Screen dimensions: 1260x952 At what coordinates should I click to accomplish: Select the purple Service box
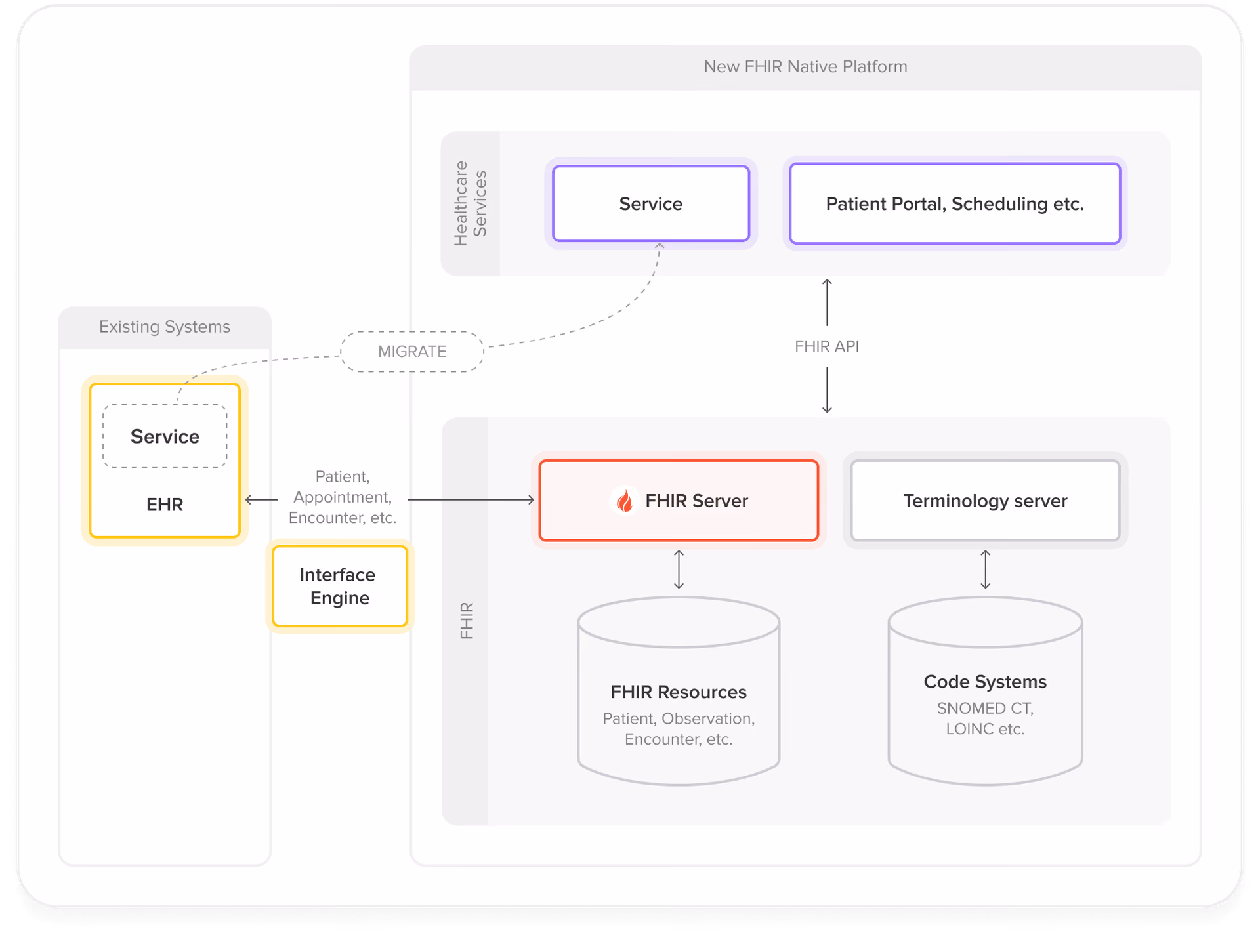(650, 203)
